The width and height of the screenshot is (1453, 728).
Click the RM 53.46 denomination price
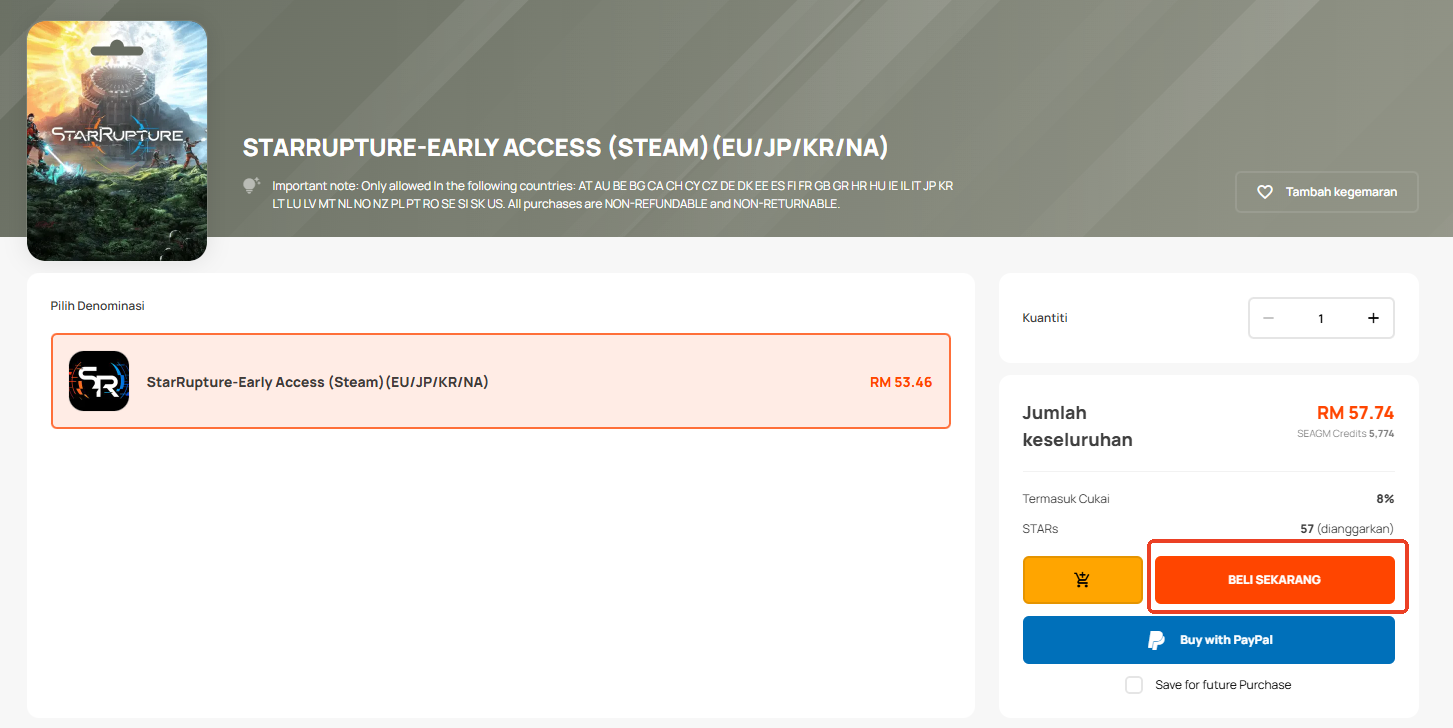900,382
